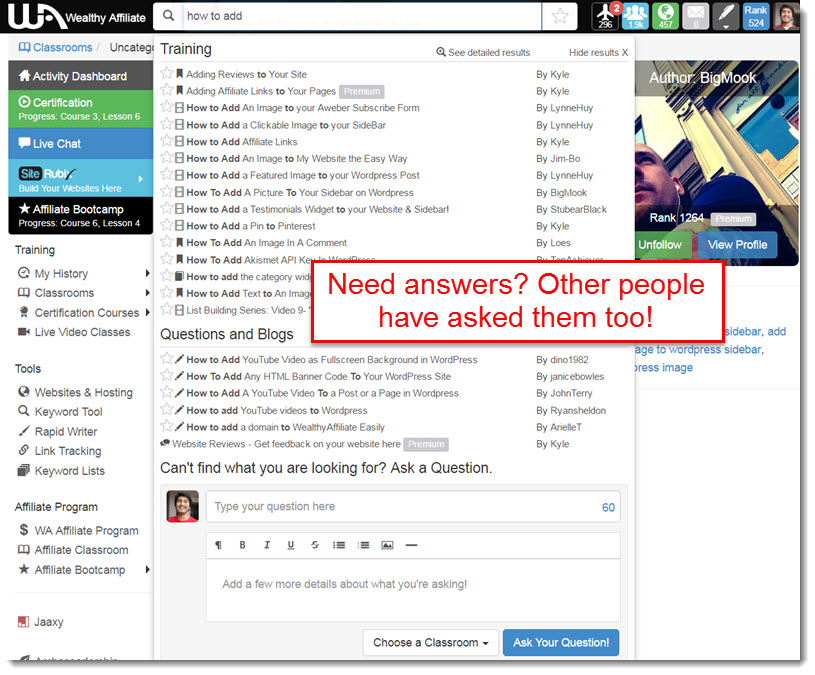Image resolution: width=815 pixels, height=675 pixels.
Task: Star 'How To Add A Picture To Your Sidebar'
Action: coord(166,191)
